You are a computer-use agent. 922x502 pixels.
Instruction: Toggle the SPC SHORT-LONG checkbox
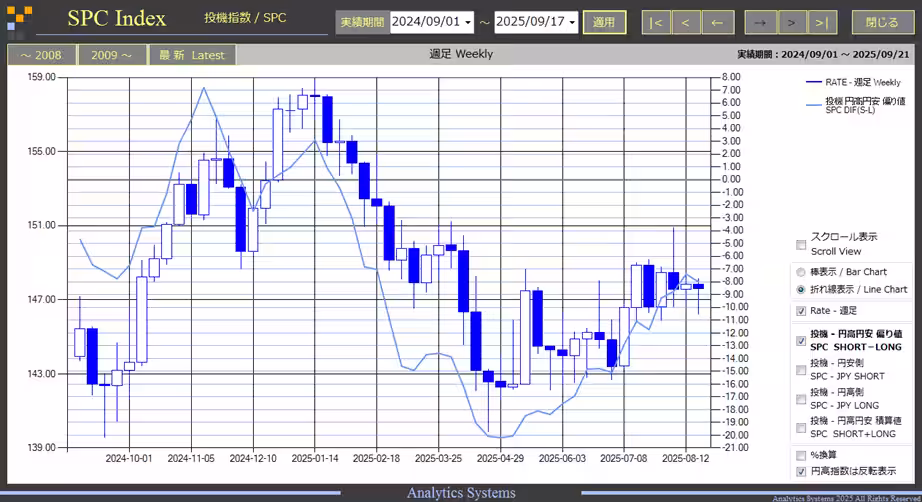(x=801, y=341)
